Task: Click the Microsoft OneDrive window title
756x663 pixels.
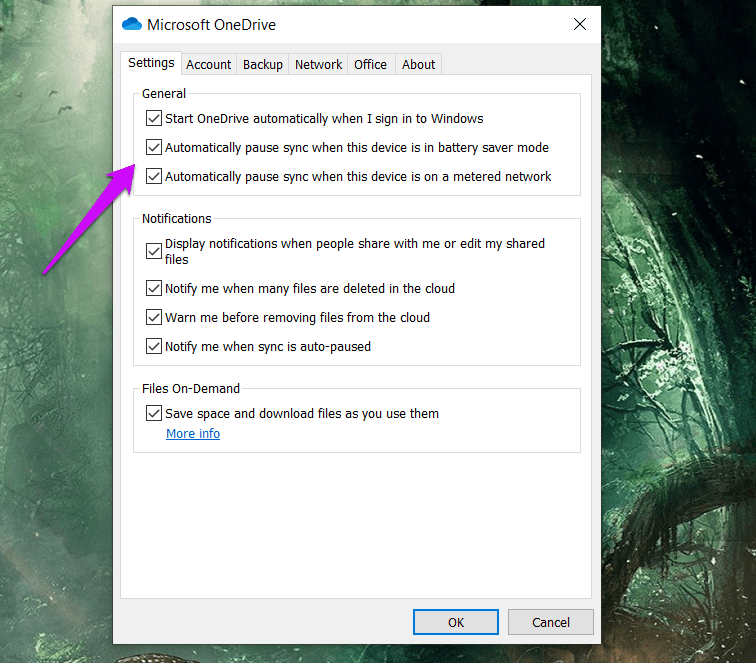Action: coord(211,25)
